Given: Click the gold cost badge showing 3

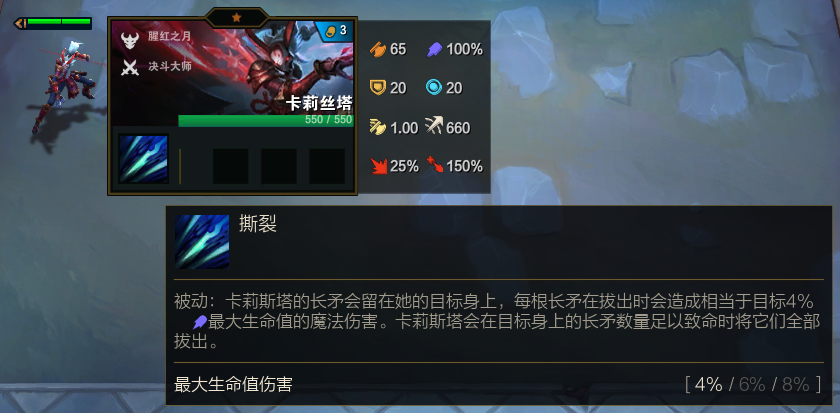Looking at the screenshot, I should [x=335, y=31].
